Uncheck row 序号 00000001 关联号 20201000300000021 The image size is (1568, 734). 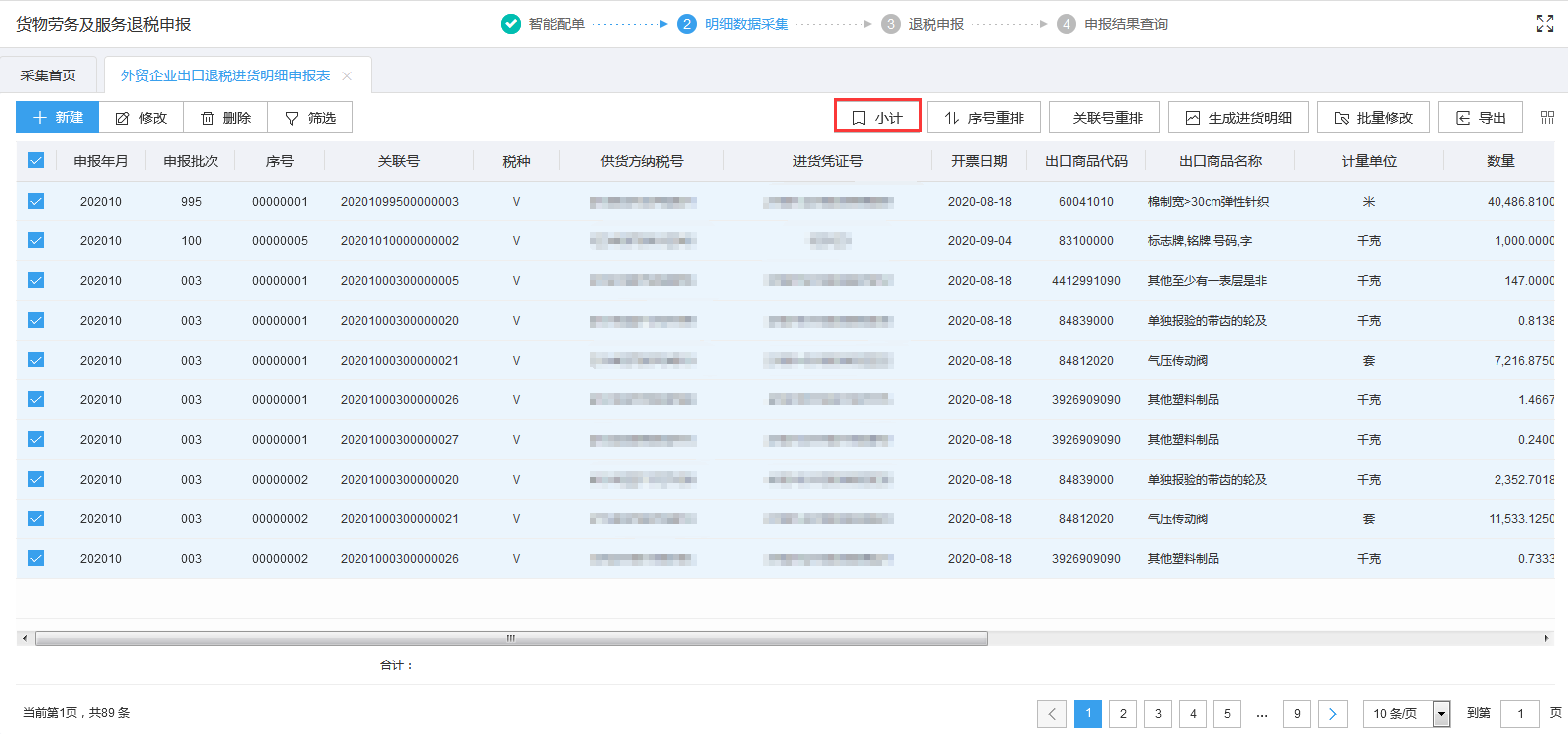tap(36, 360)
